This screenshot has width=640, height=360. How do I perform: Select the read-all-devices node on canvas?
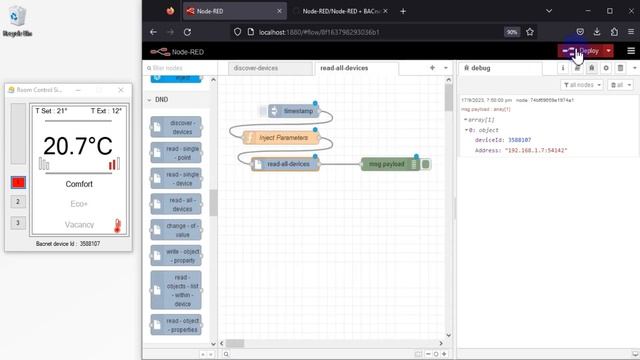285,164
